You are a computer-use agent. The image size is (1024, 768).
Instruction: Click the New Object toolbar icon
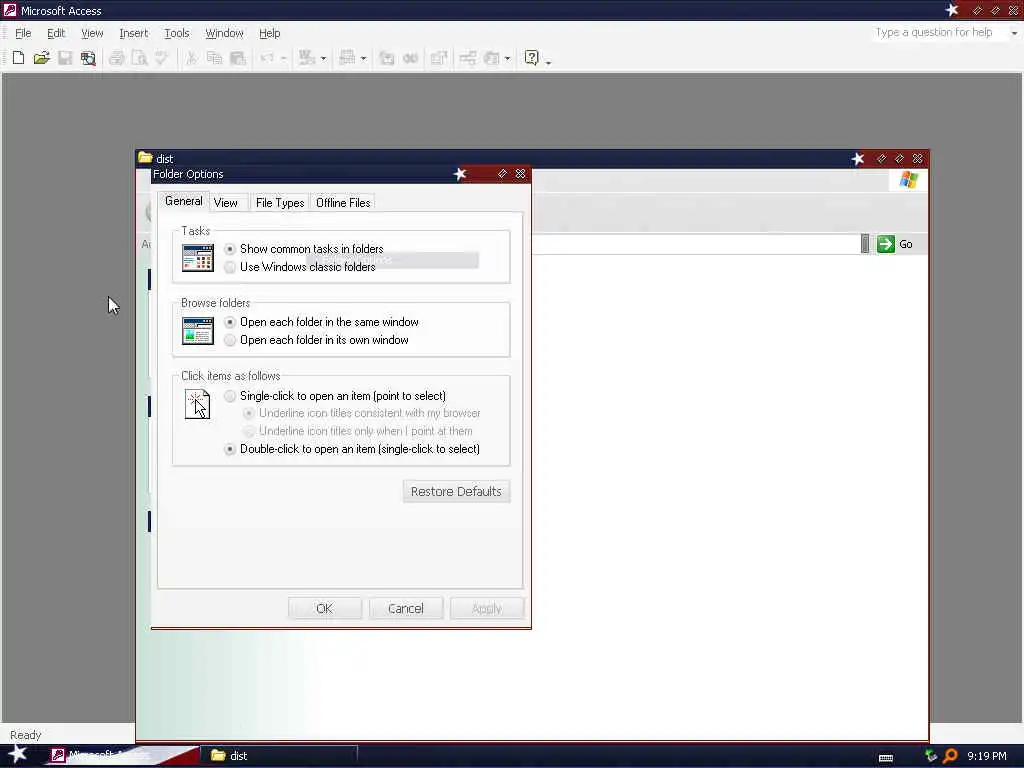click(491, 58)
